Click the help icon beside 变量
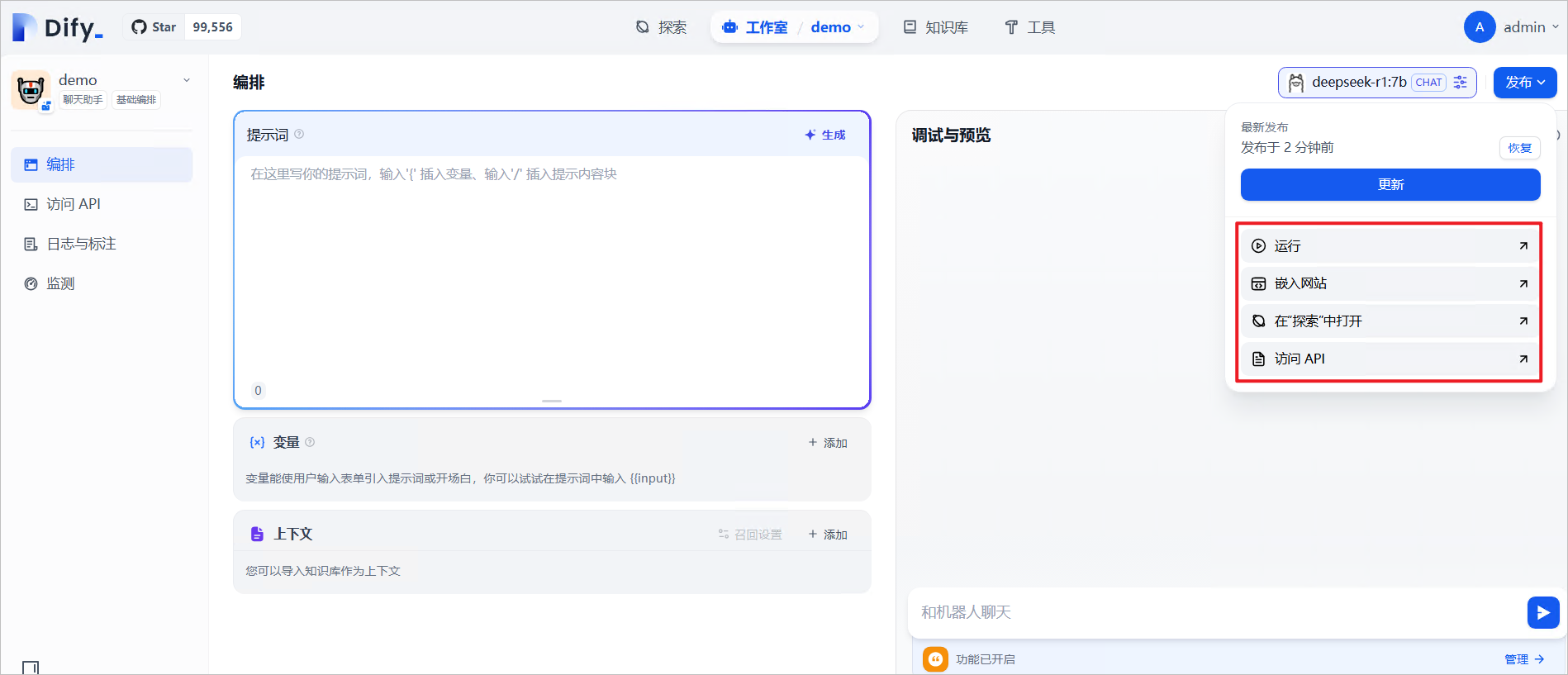Screen dimensions: 1568x675 pos(310,442)
